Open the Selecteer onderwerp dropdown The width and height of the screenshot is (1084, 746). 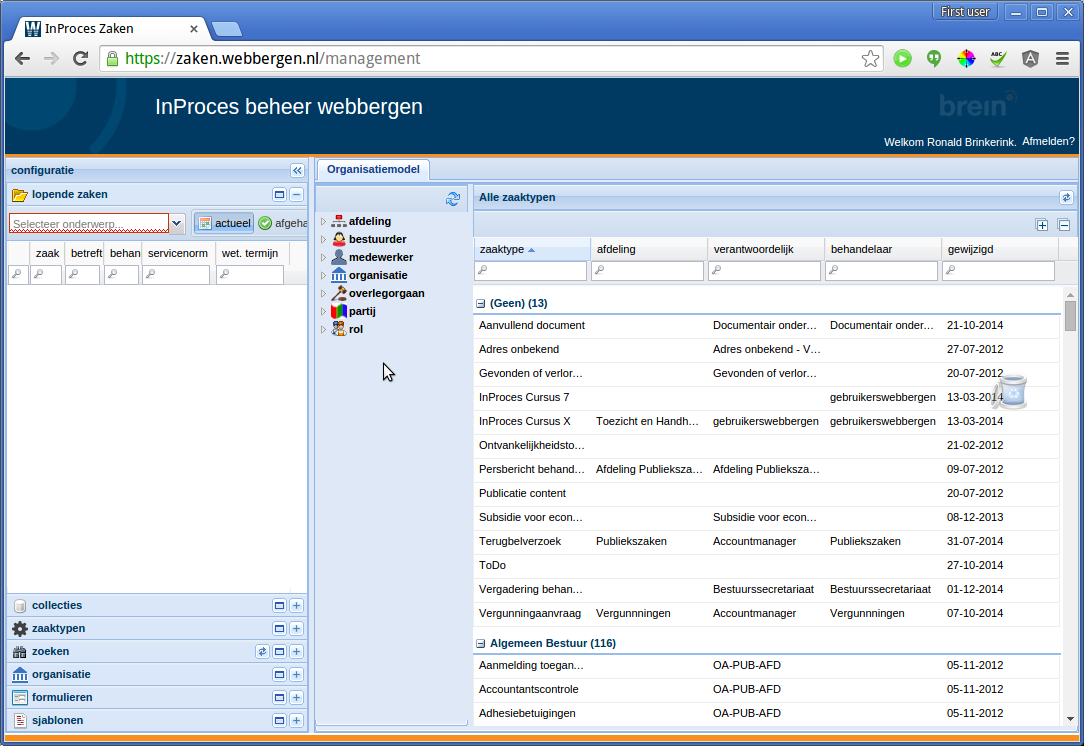[x=176, y=223]
